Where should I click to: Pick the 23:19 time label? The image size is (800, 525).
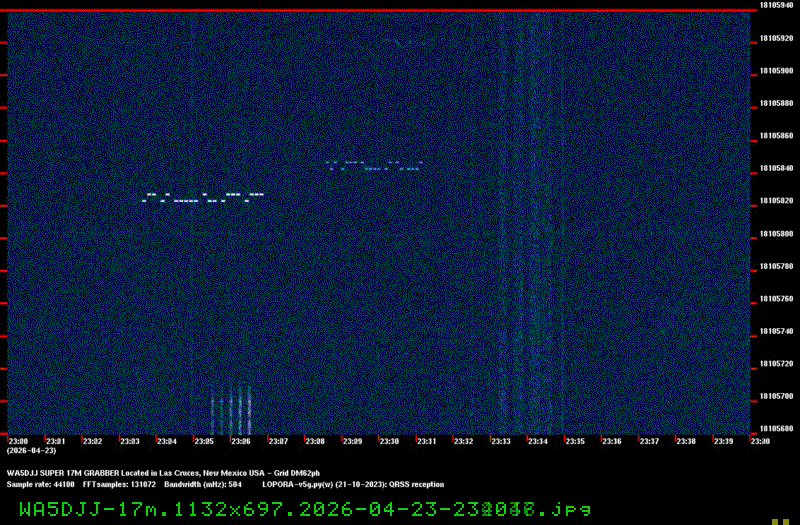point(723,441)
